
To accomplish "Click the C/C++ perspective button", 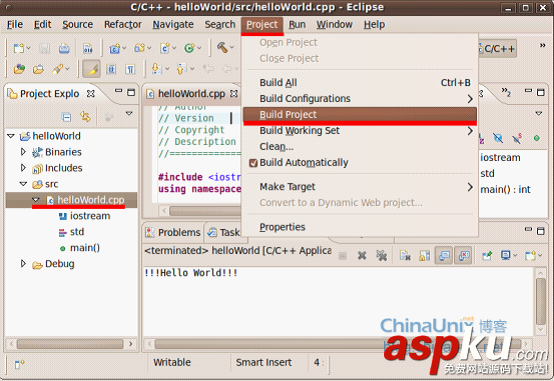I will tap(497, 48).
